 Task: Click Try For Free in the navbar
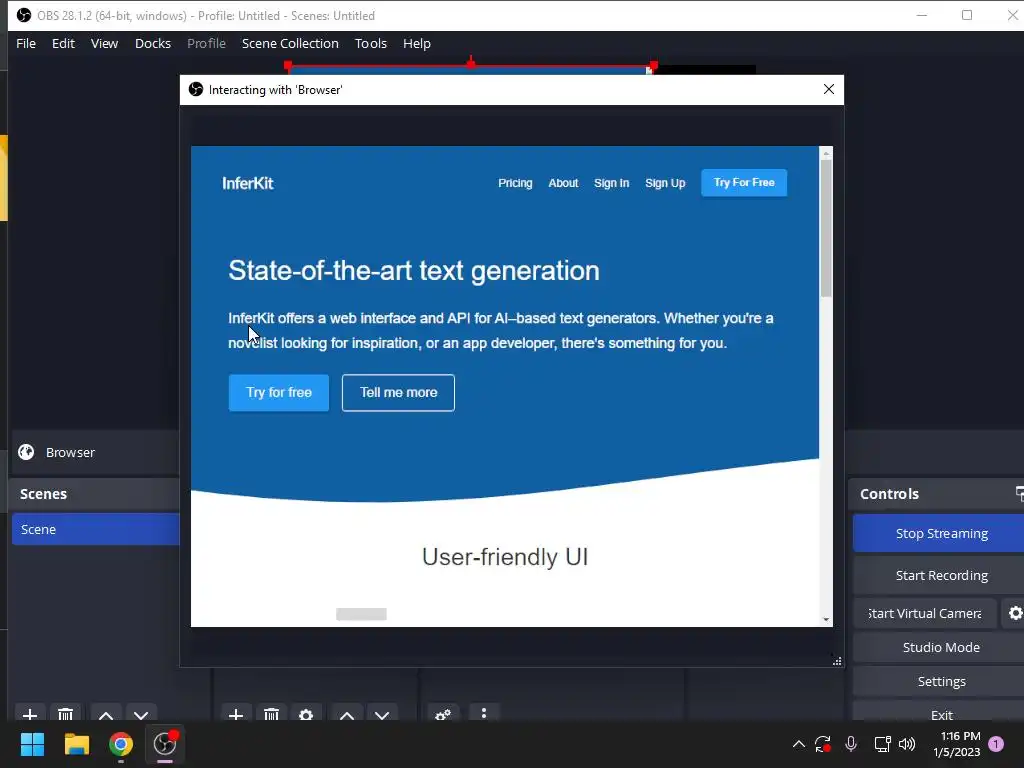[x=744, y=182]
